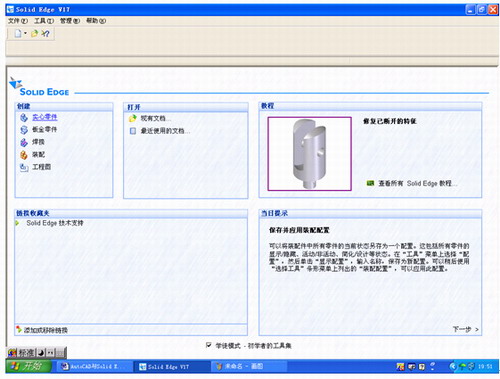Click the What's This help icon
Viewport: 500px width, 379px height.
[x=45, y=33]
